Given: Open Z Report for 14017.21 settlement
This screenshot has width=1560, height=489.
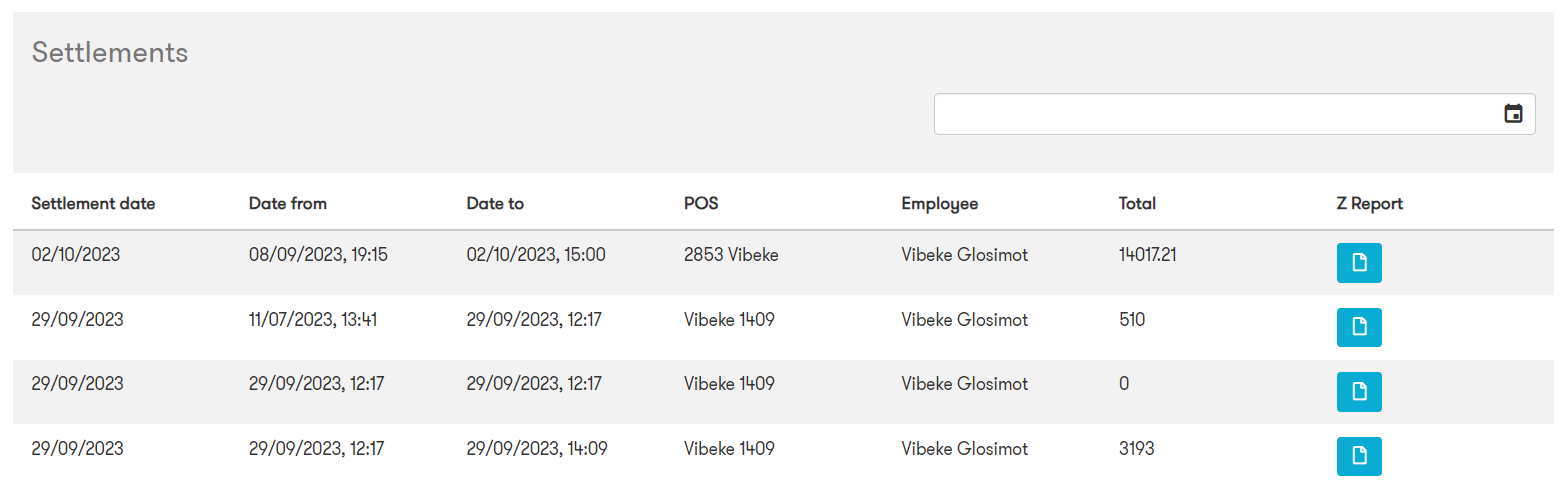Looking at the screenshot, I should [x=1359, y=263].
